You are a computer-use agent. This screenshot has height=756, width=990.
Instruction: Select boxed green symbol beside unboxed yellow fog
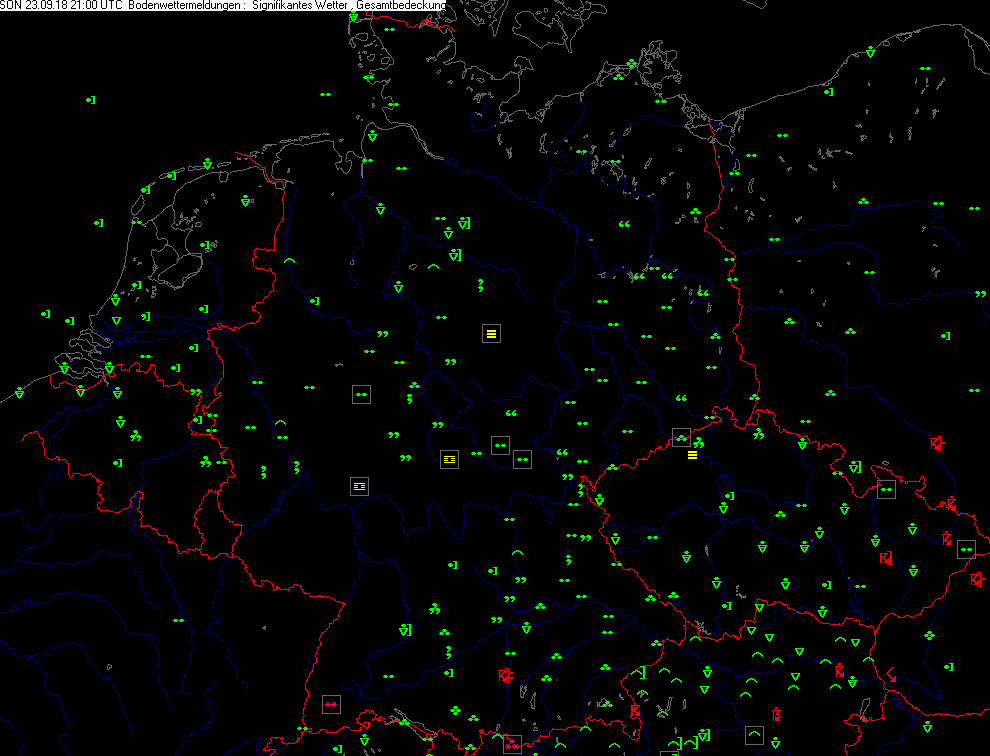(682, 437)
